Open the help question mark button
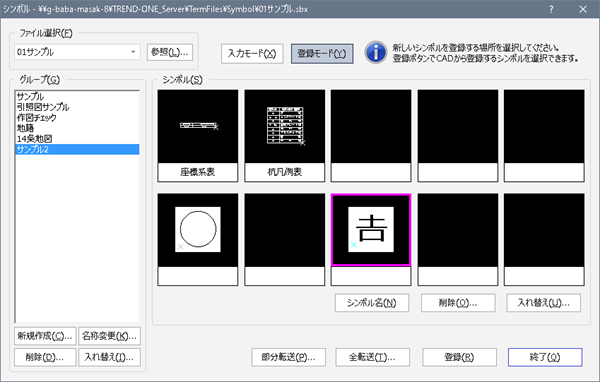 (x=551, y=9)
